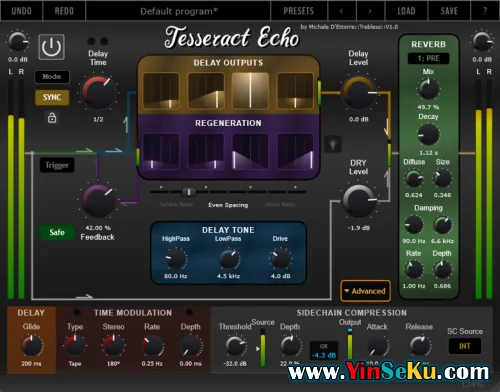This screenshot has height=392, width=500.
Task: Click LOAD in the top bar
Action: (x=406, y=11)
